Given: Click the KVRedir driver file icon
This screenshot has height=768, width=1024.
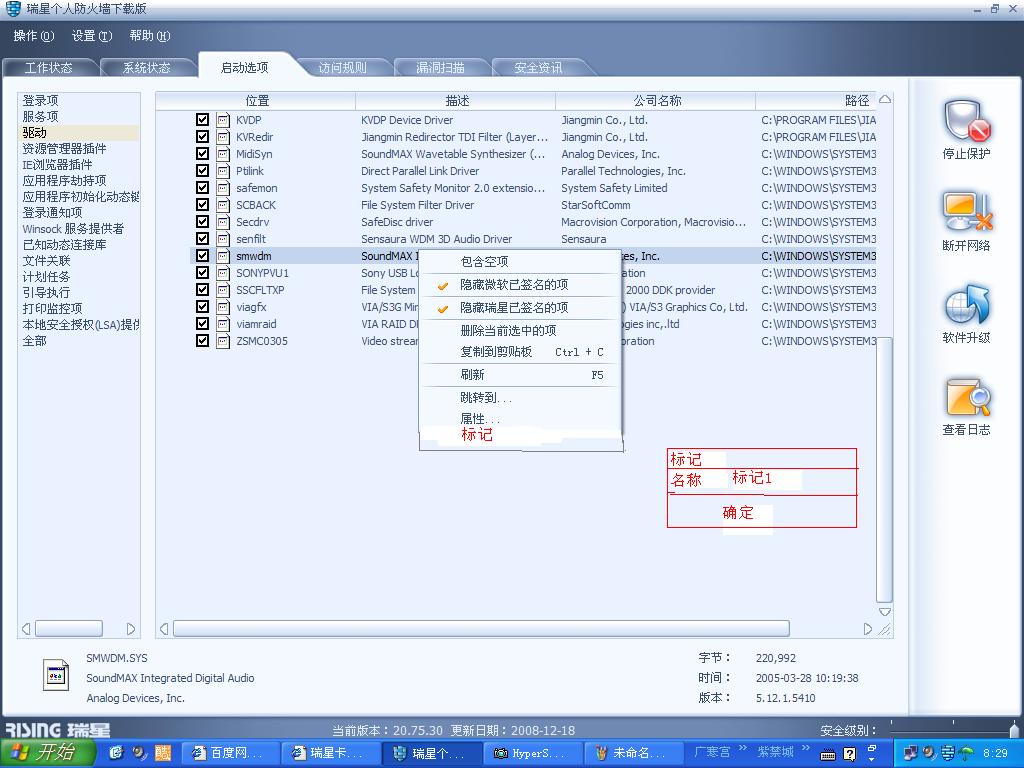Looking at the screenshot, I should coord(223,137).
